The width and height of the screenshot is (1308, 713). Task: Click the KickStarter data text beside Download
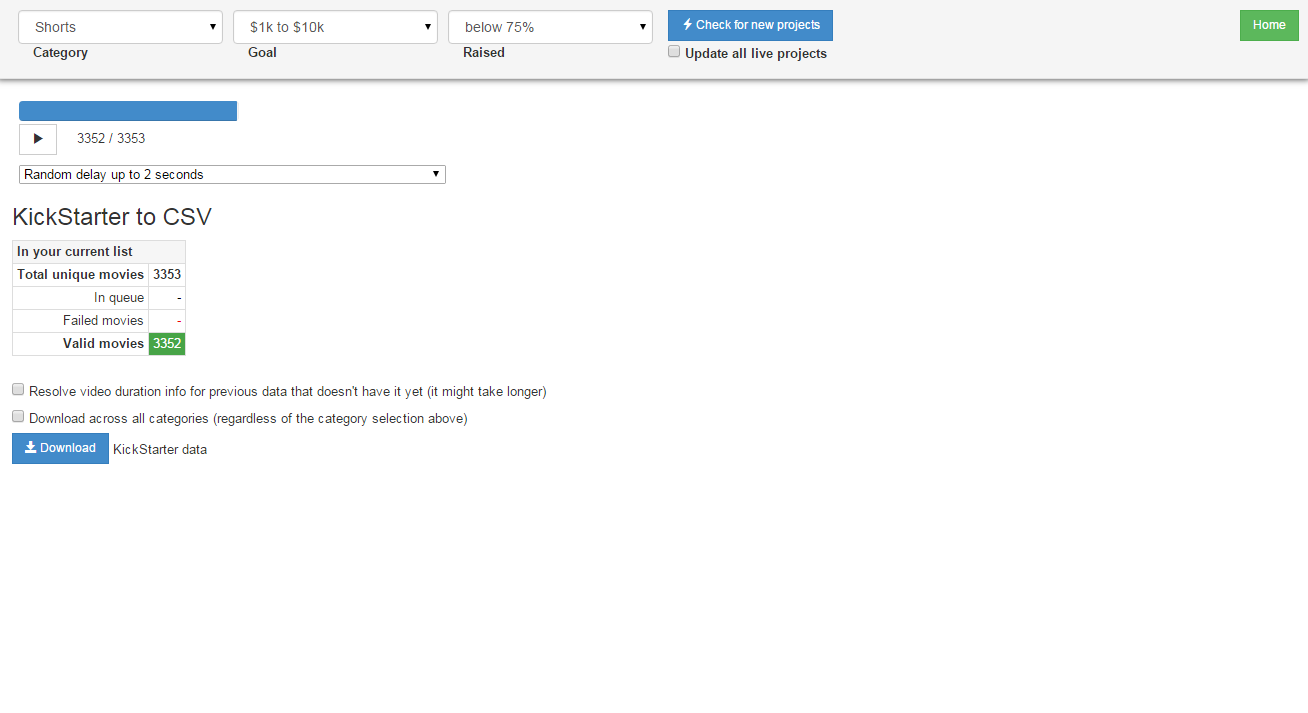160,449
